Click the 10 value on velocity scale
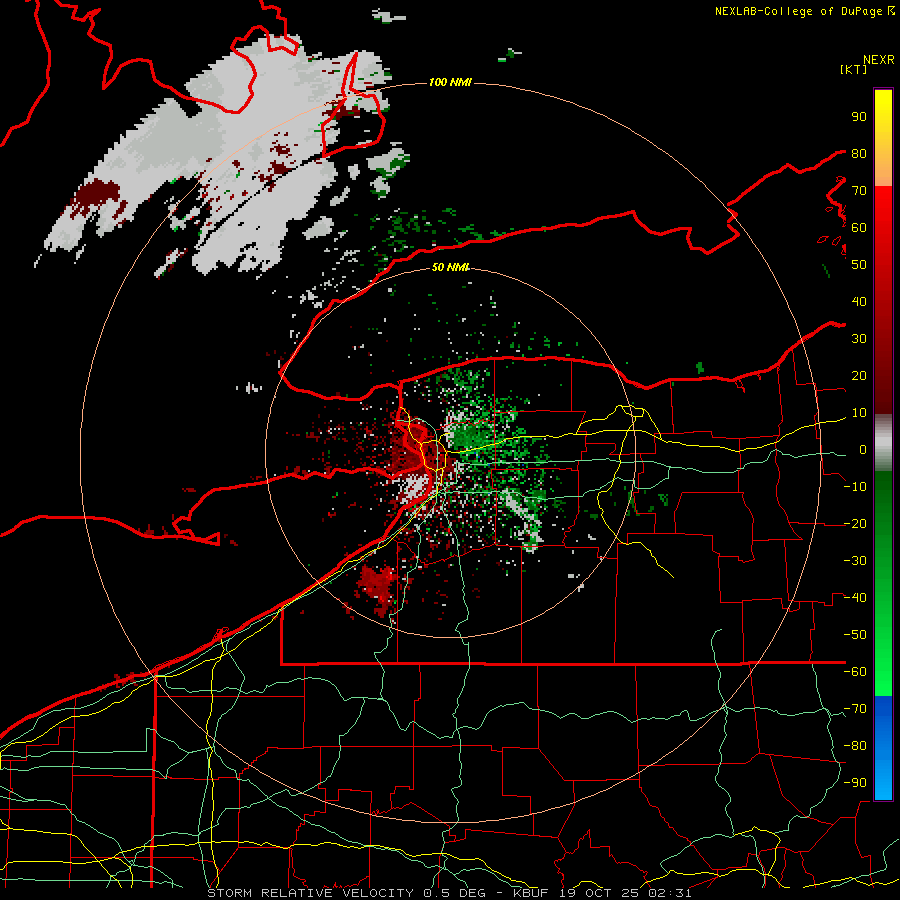Image resolution: width=900 pixels, height=900 pixels. [859, 413]
